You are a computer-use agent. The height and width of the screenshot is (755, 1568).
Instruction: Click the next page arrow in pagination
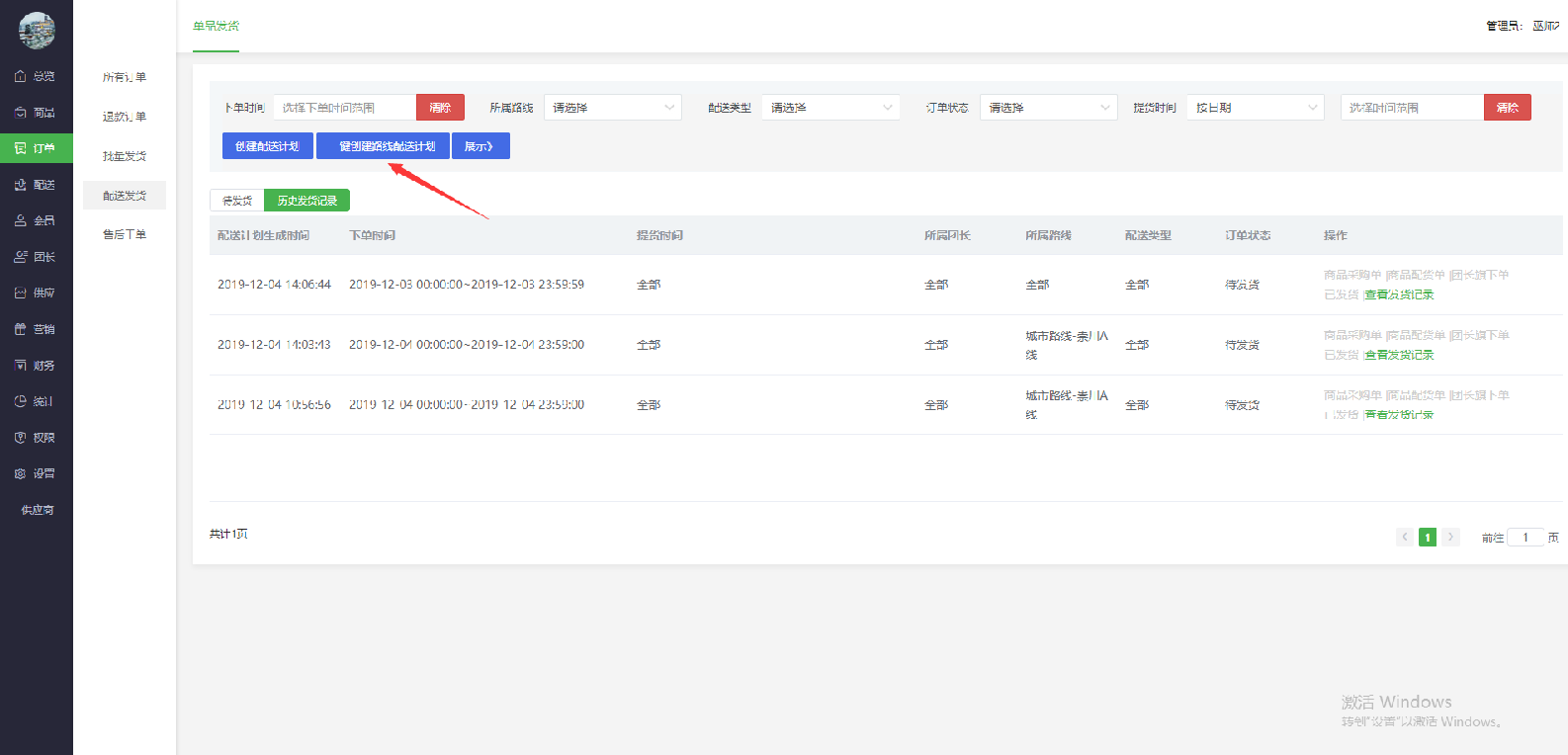[x=1450, y=537]
